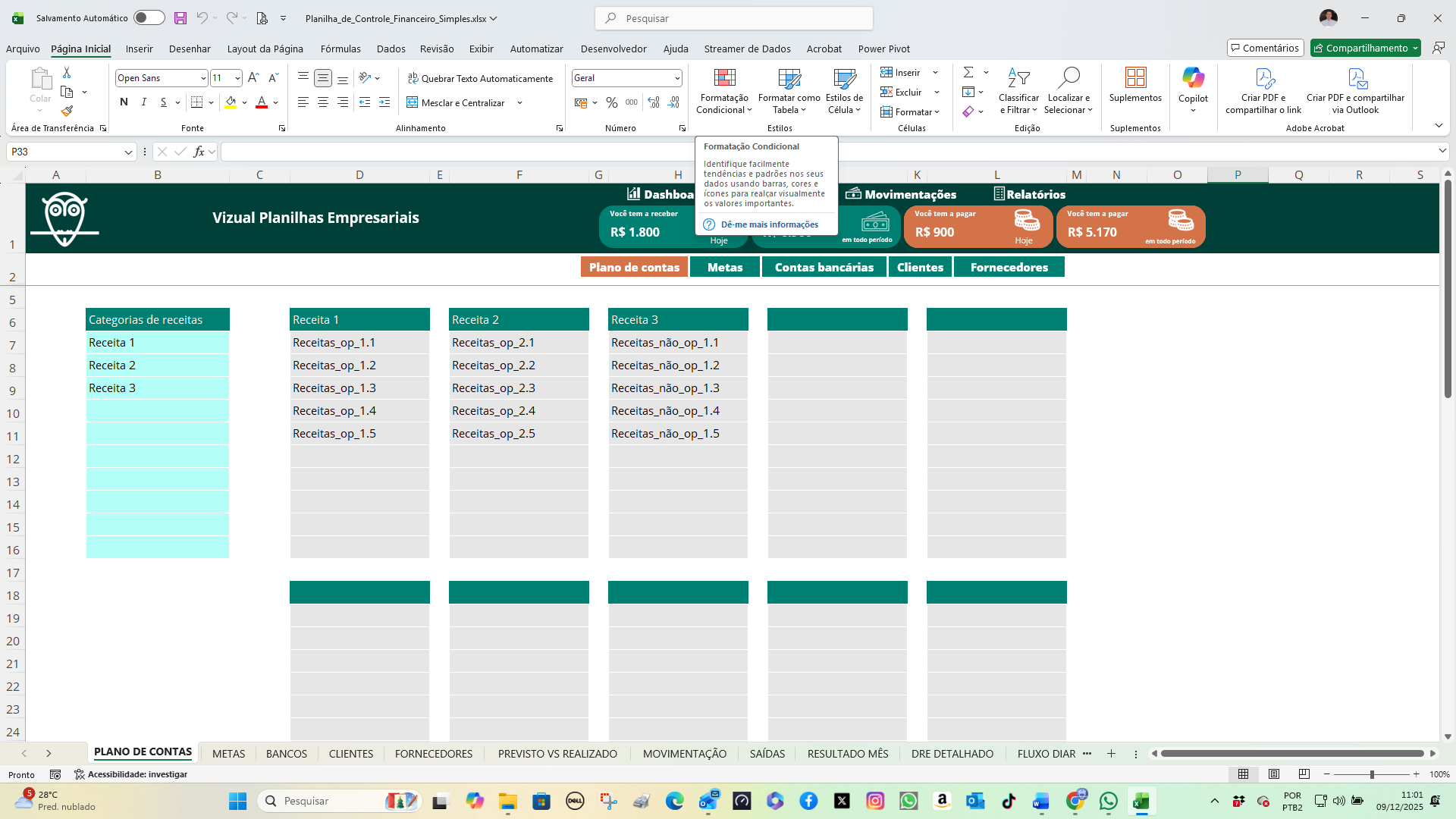Toggle Salvamento Automático switch
The width and height of the screenshot is (1456, 819).
pyautogui.click(x=149, y=18)
